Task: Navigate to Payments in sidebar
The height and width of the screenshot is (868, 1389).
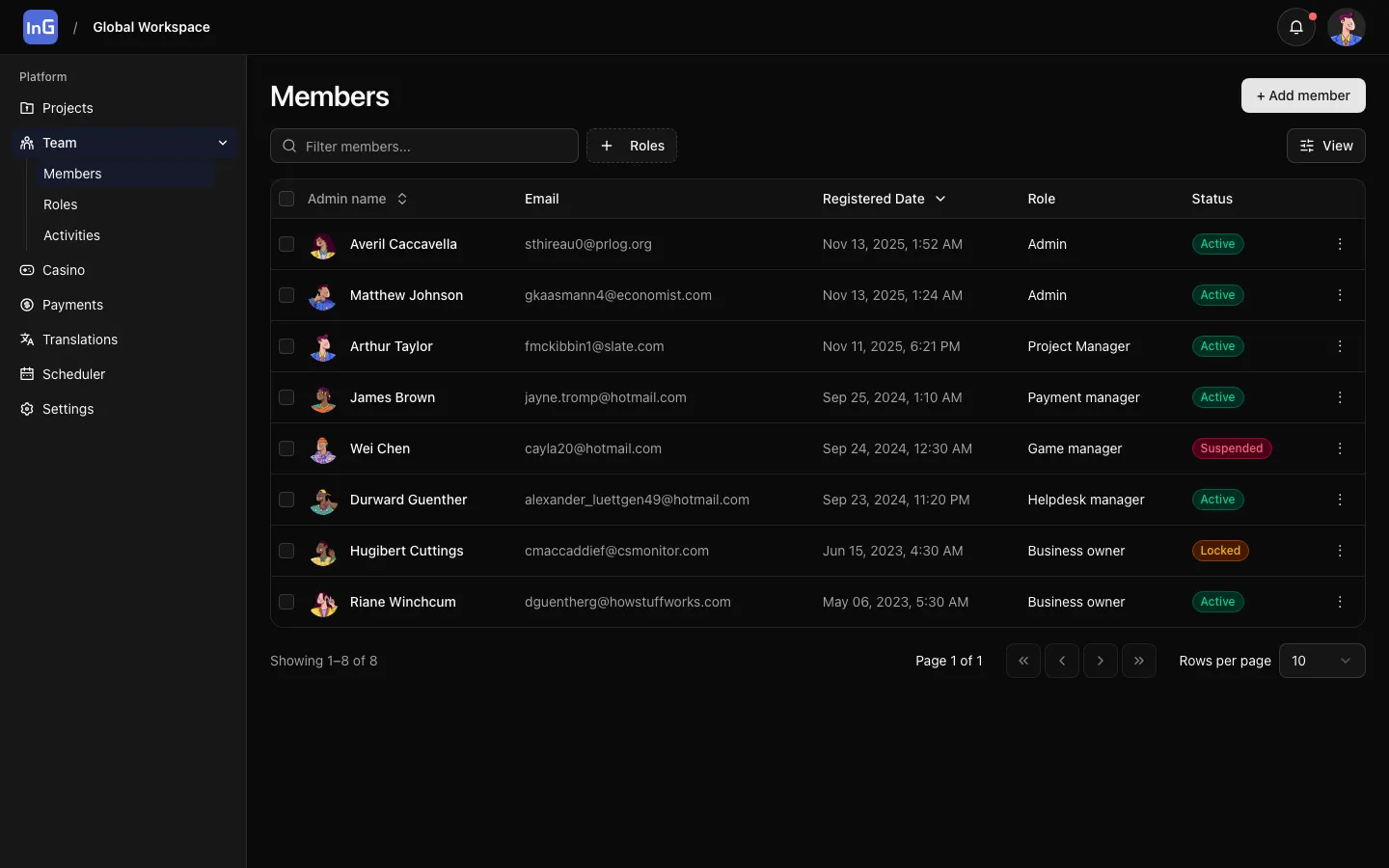Action: click(x=72, y=305)
